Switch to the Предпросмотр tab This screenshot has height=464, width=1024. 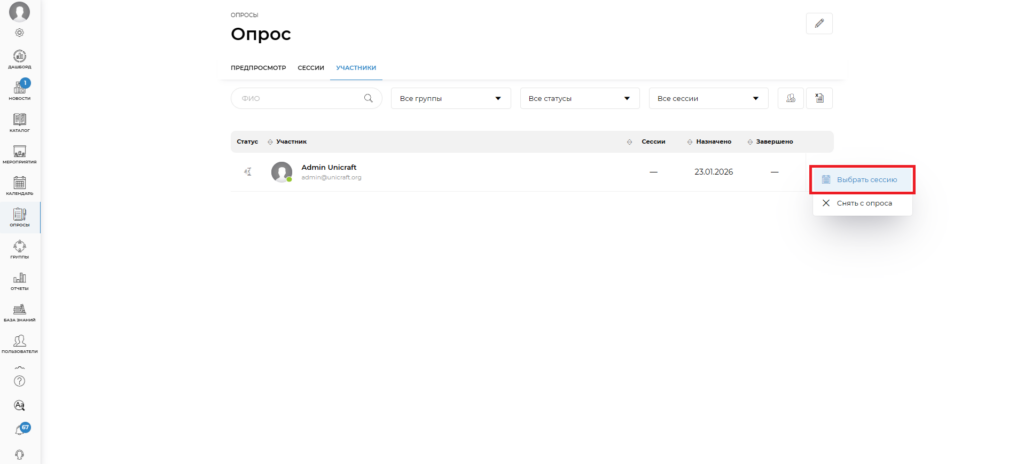pyautogui.click(x=259, y=68)
